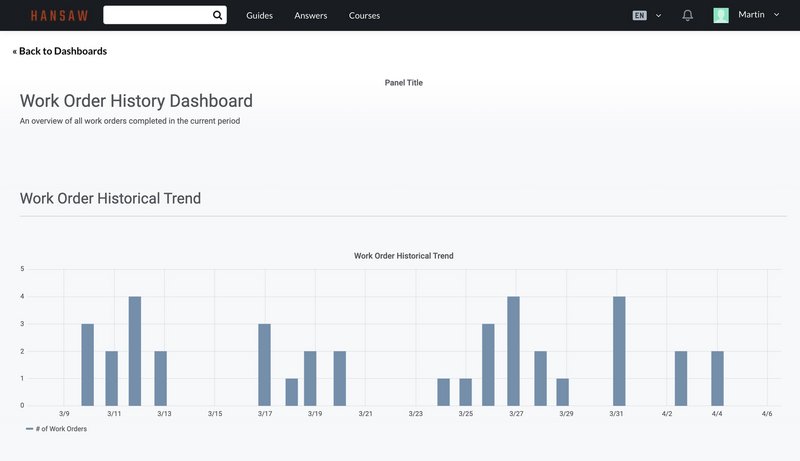Open the Answers menu
This screenshot has width=800, height=461.
pos(311,15)
